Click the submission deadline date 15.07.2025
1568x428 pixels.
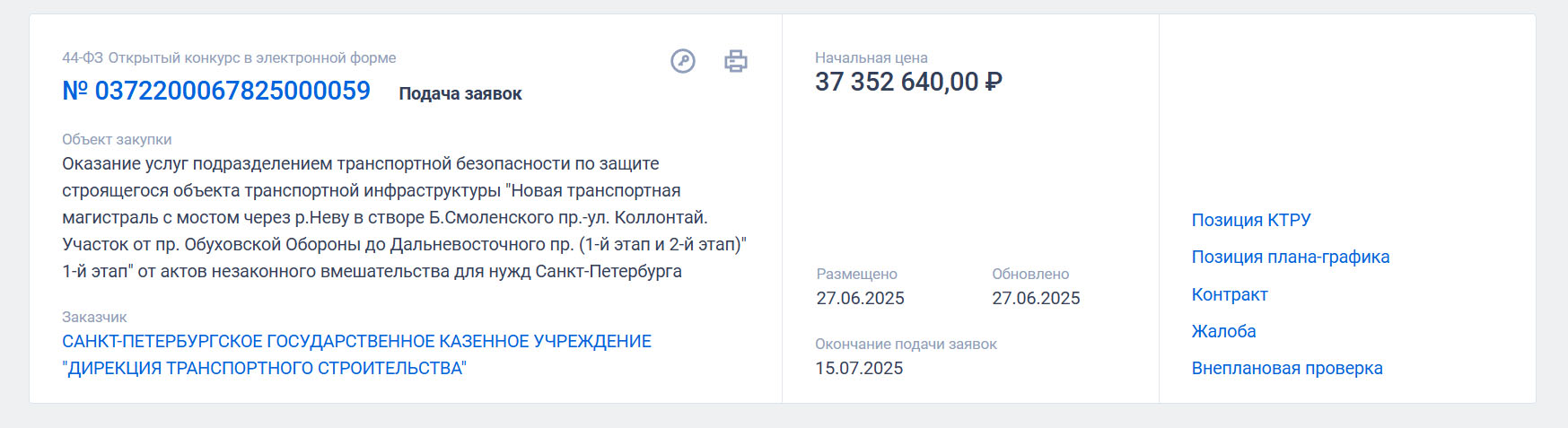tap(859, 368)
